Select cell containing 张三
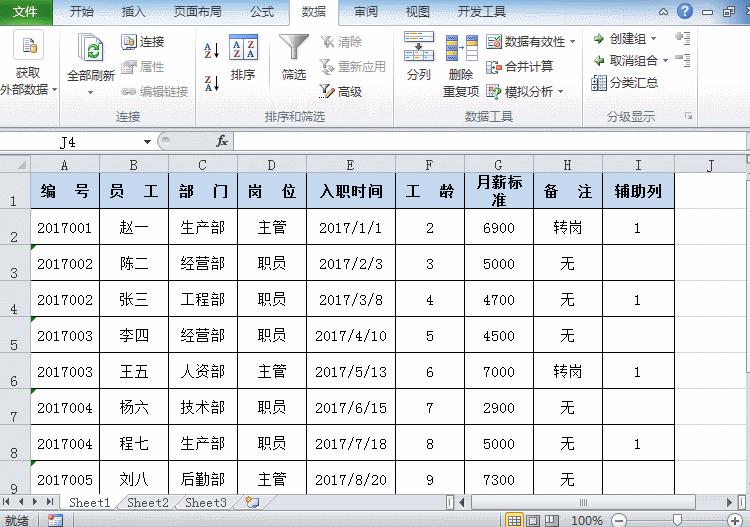750x527 pixels. coord(134,299)
